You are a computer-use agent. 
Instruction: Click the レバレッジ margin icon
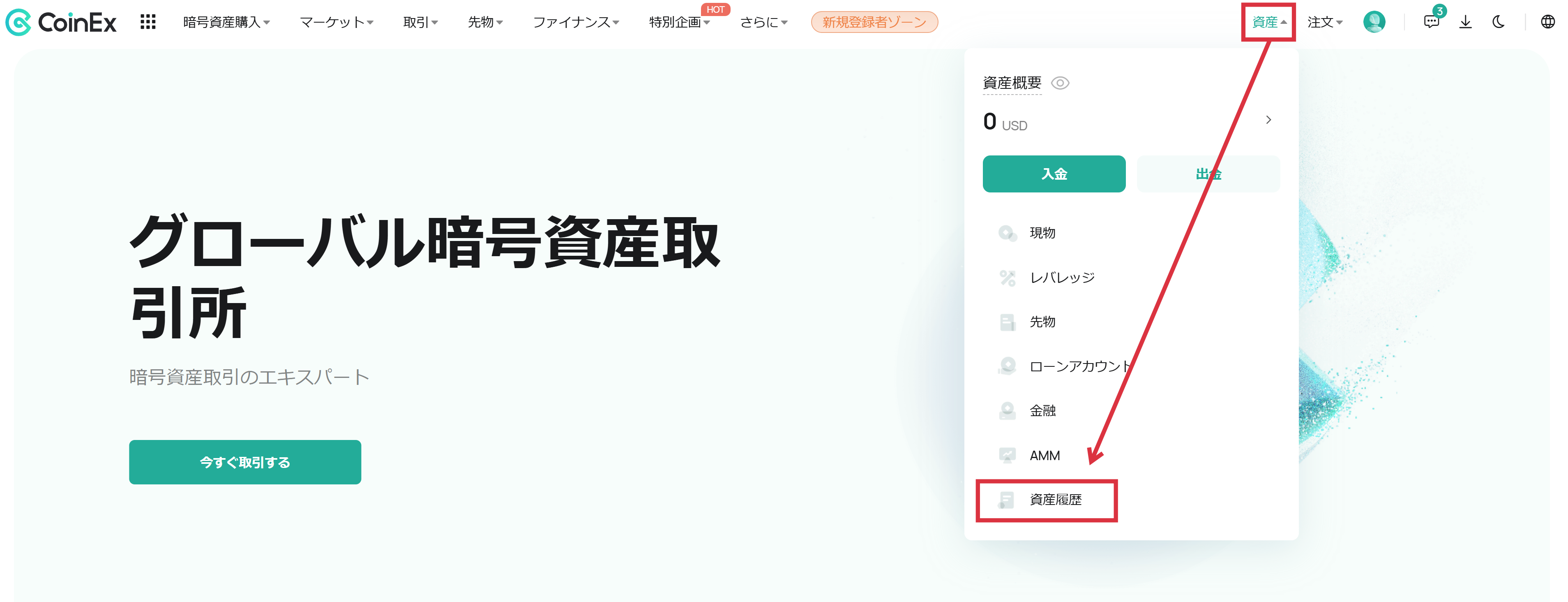[x=1008, y=278]
